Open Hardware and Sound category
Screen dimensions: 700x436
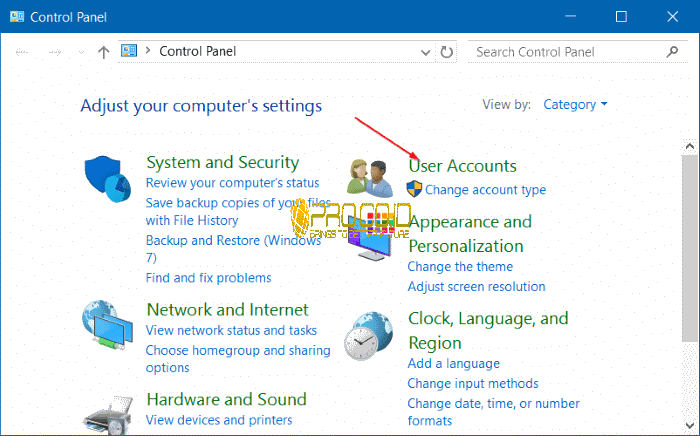226,399
